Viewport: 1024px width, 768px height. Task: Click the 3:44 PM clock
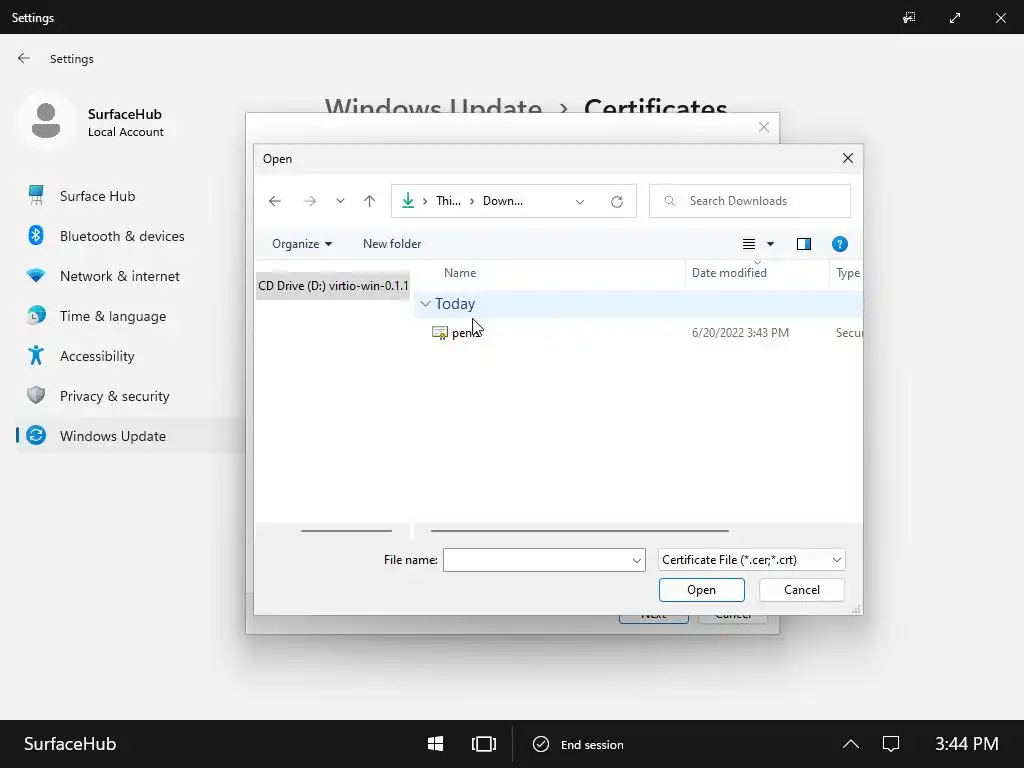967,744
